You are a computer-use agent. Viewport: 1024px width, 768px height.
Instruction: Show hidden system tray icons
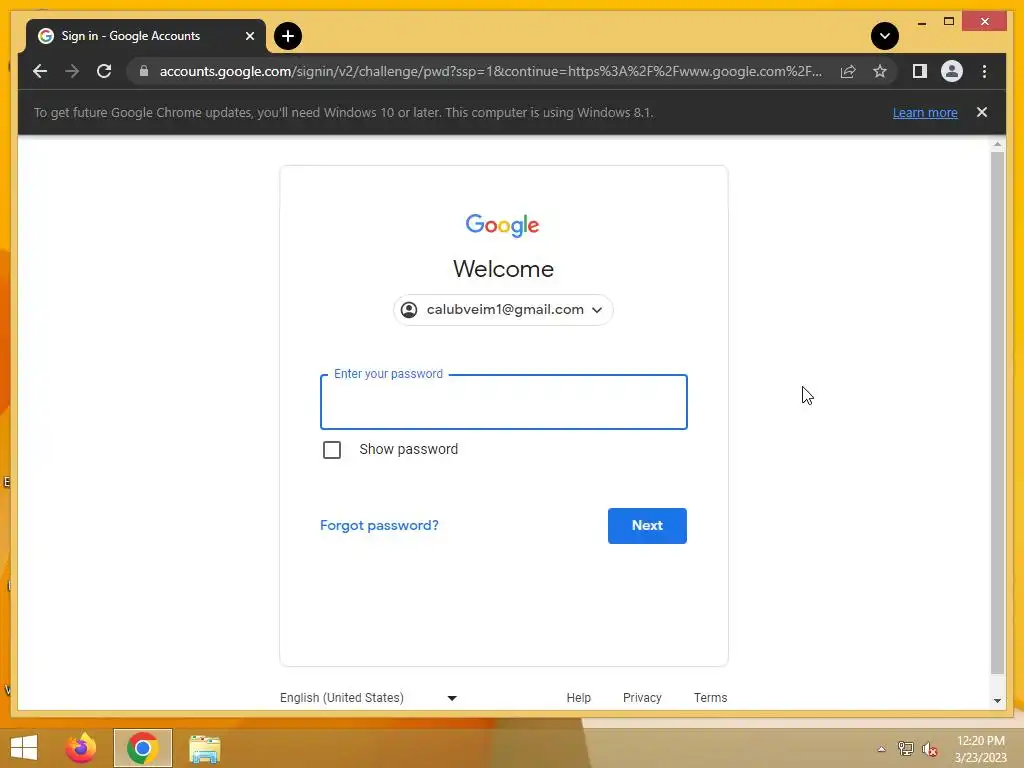pyautogui.click(x=881, y=749)
